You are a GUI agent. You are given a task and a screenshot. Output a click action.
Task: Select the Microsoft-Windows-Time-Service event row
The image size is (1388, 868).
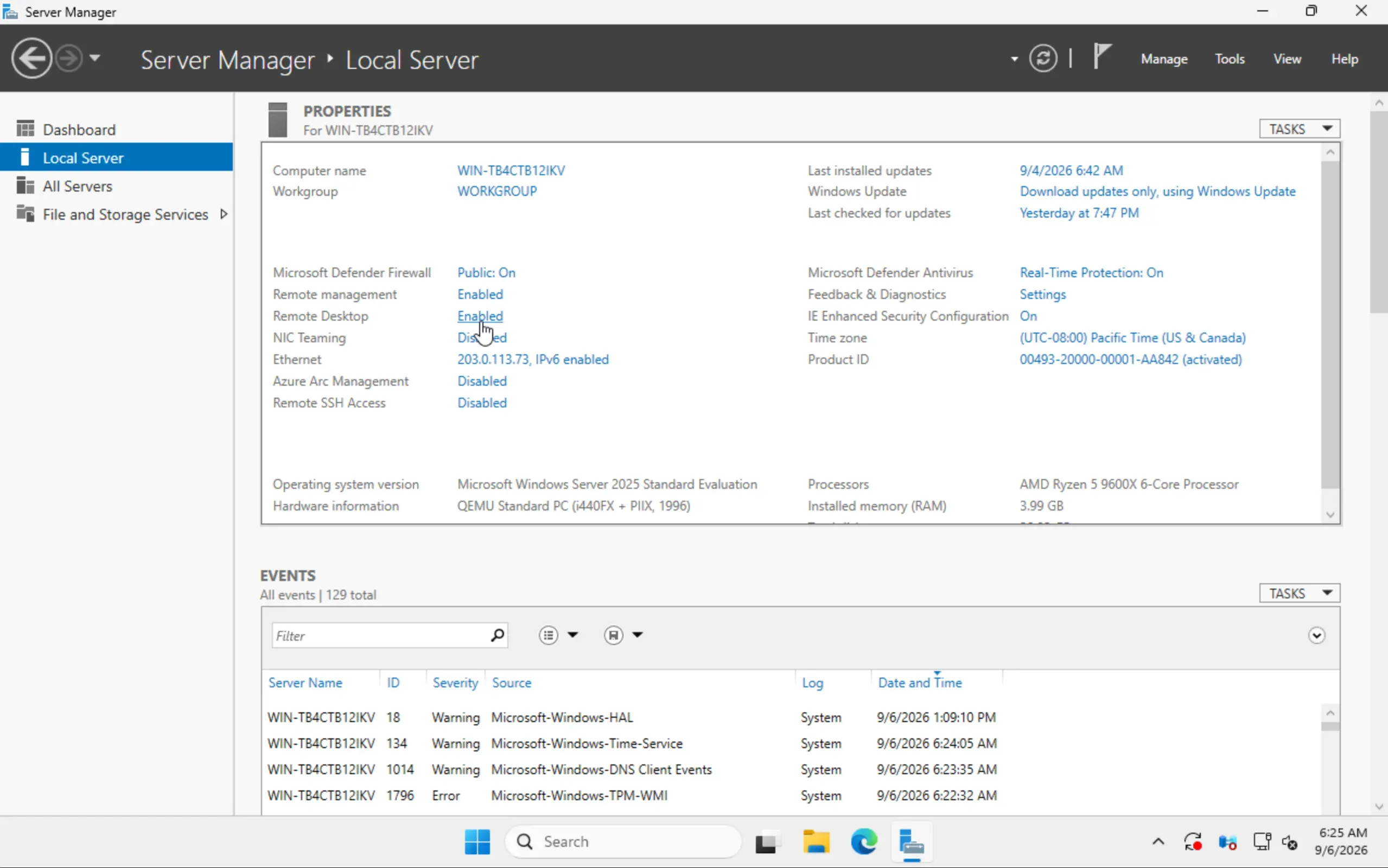792,743
